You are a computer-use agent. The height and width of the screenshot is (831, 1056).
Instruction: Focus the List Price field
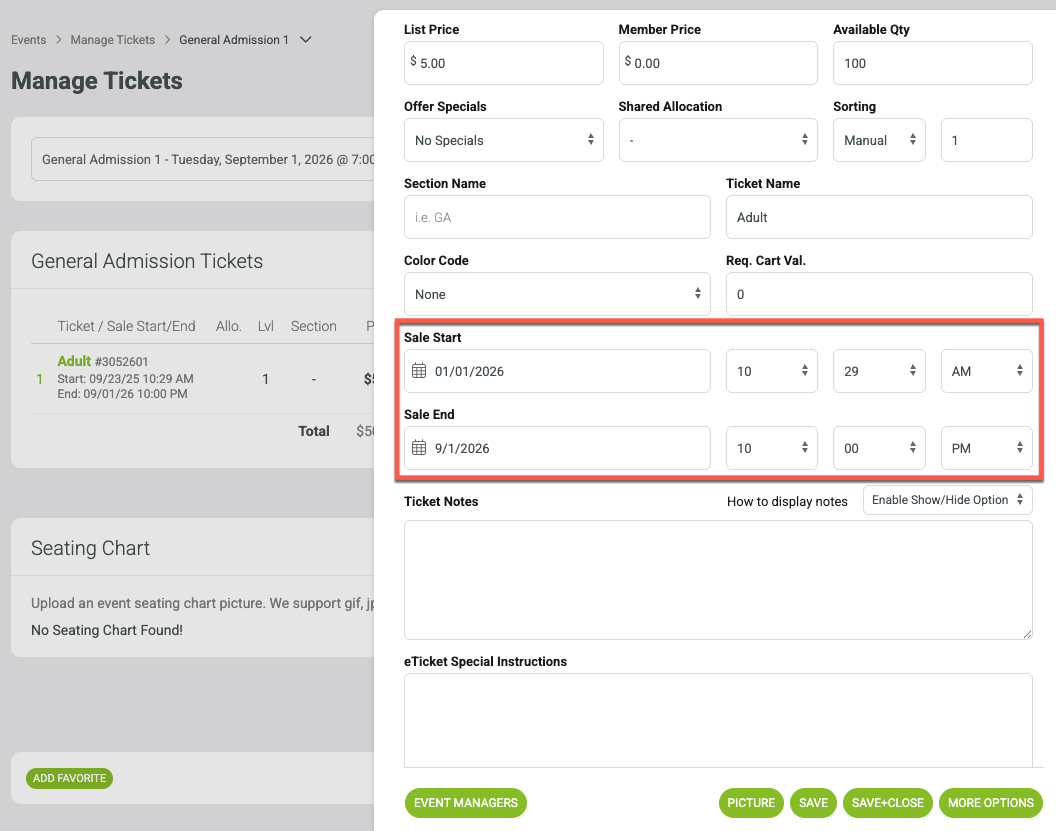coord(503,63)
